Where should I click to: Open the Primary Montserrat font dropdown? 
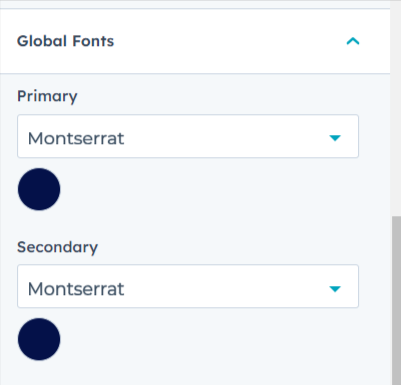(x=188, y=136)
